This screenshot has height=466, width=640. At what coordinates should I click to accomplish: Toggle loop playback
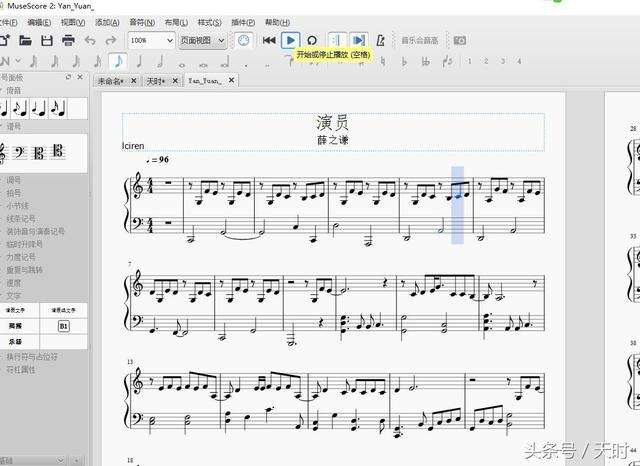click(312, 40)
